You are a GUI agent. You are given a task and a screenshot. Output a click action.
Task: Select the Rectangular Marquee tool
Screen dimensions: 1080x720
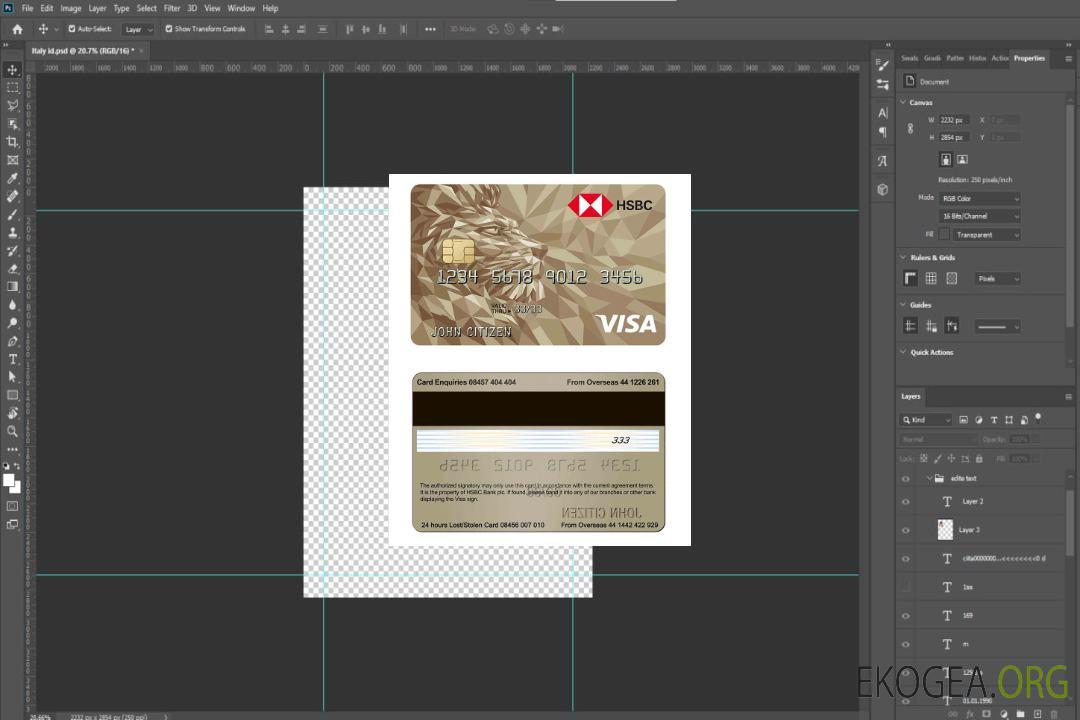point(12,88)
